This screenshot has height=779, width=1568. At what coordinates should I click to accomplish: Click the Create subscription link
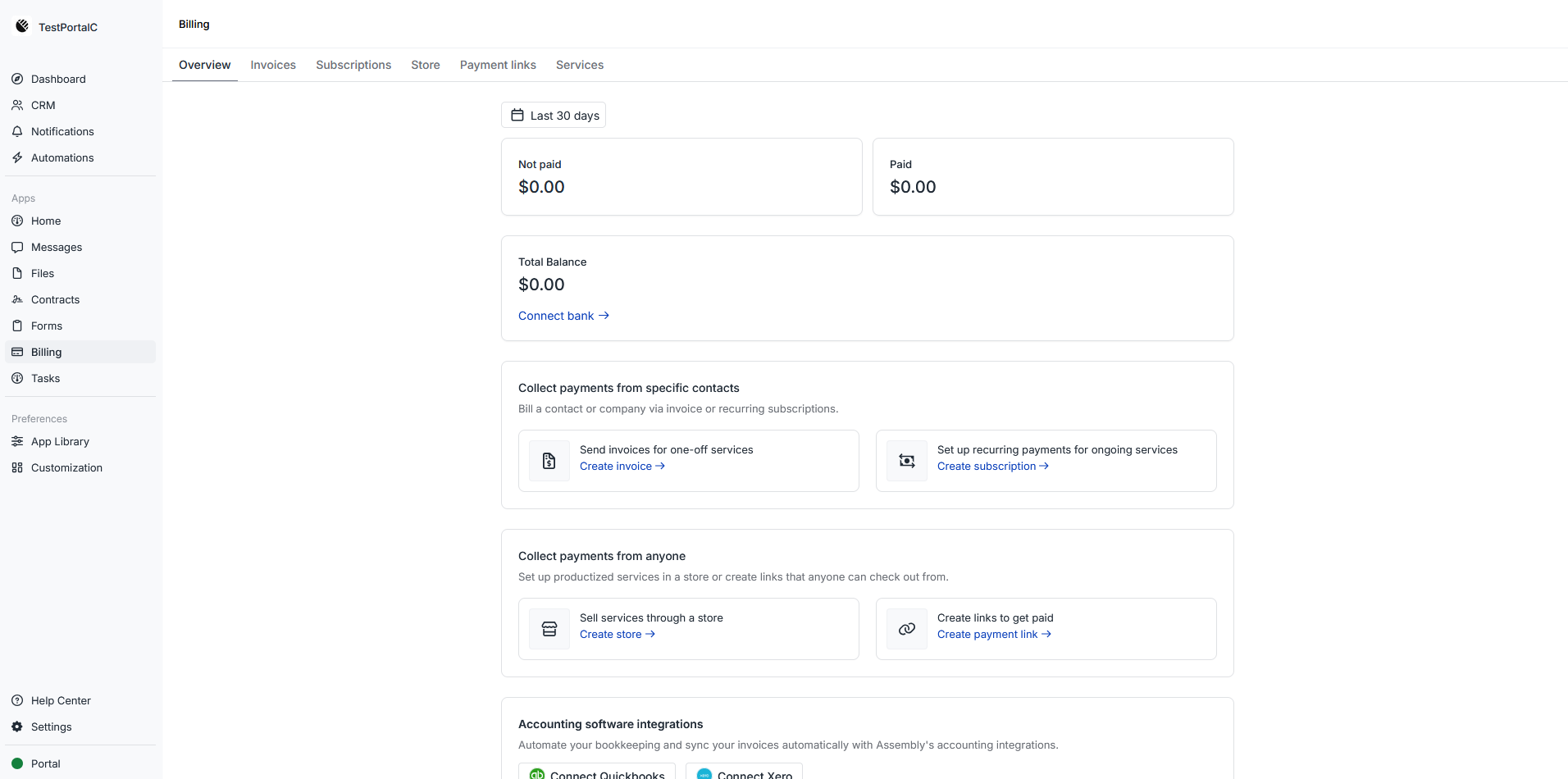coord(992,467)
